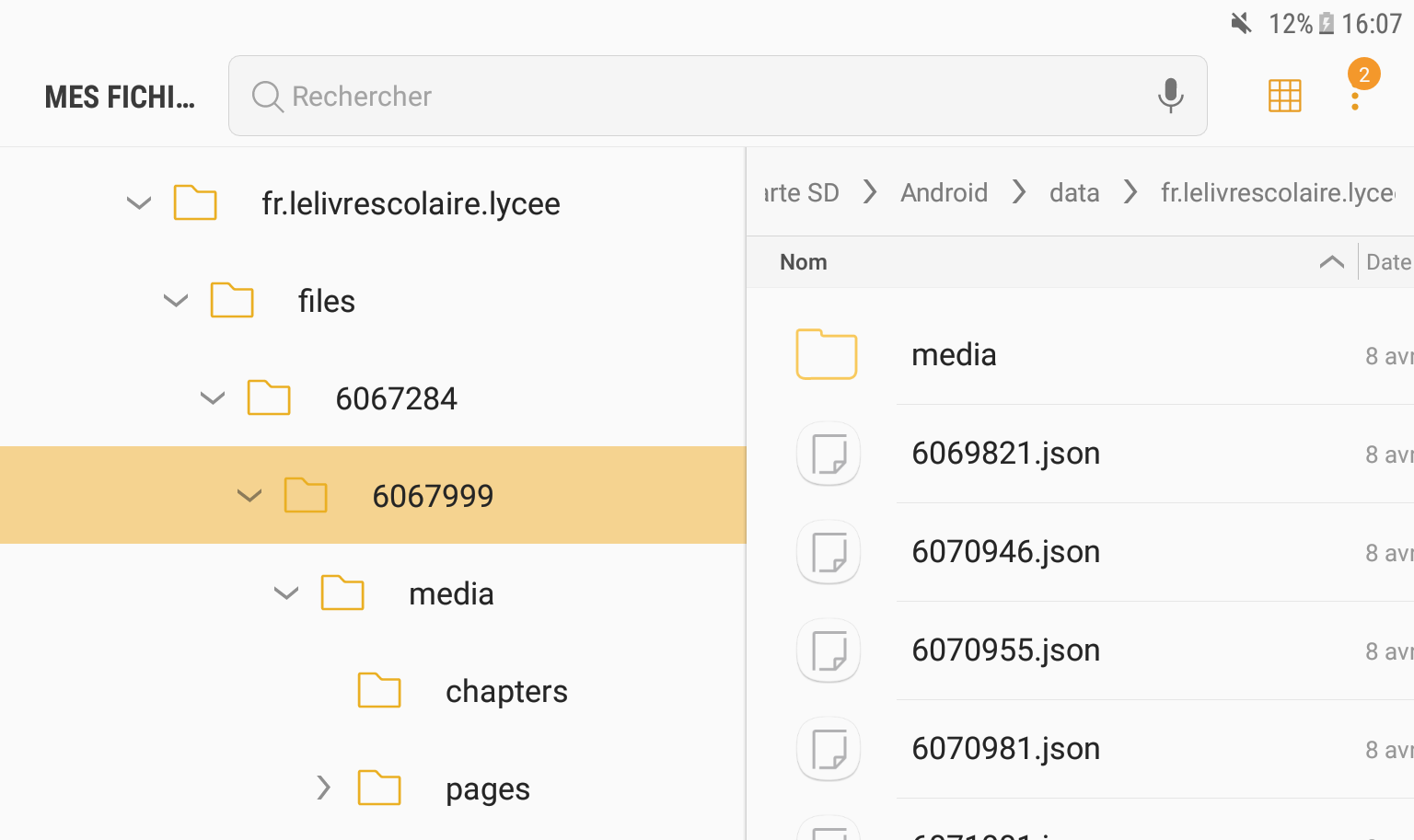Collapse the media tree node
1414x840 pixels.
[286, 593]
